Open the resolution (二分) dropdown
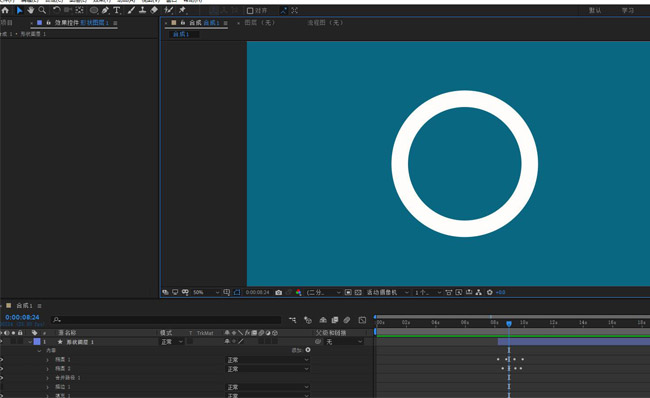This screenshot has width=650, height=398. tap(323, 292)
